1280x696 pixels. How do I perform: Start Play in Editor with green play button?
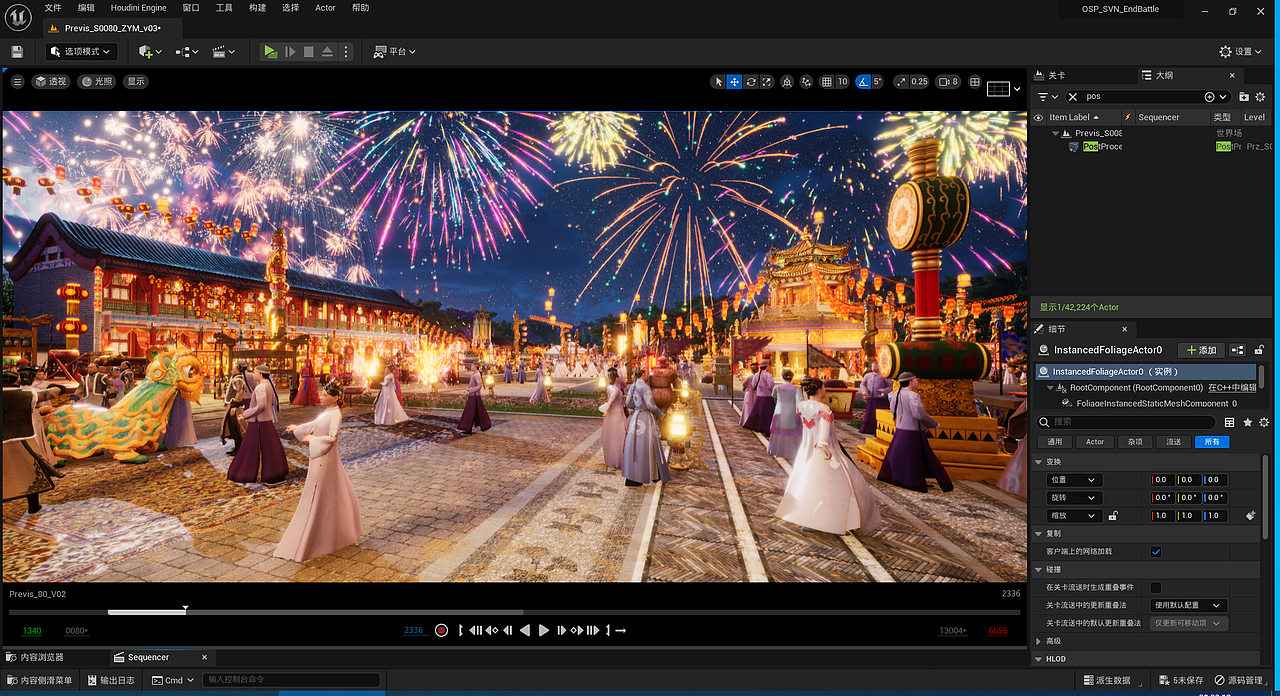click(x=270, y=51)
